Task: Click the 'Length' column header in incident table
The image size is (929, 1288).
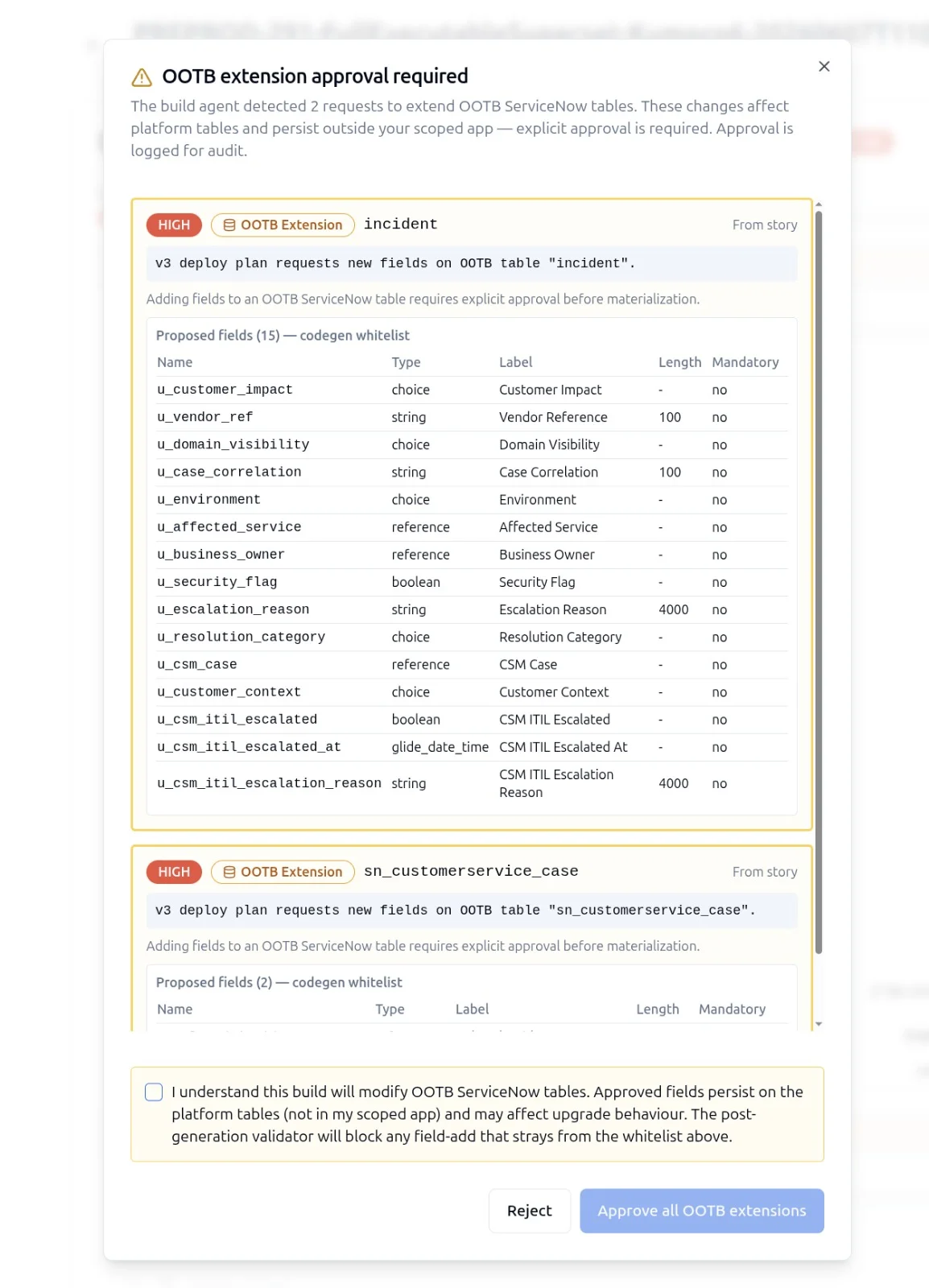Action: coord(679,362)
